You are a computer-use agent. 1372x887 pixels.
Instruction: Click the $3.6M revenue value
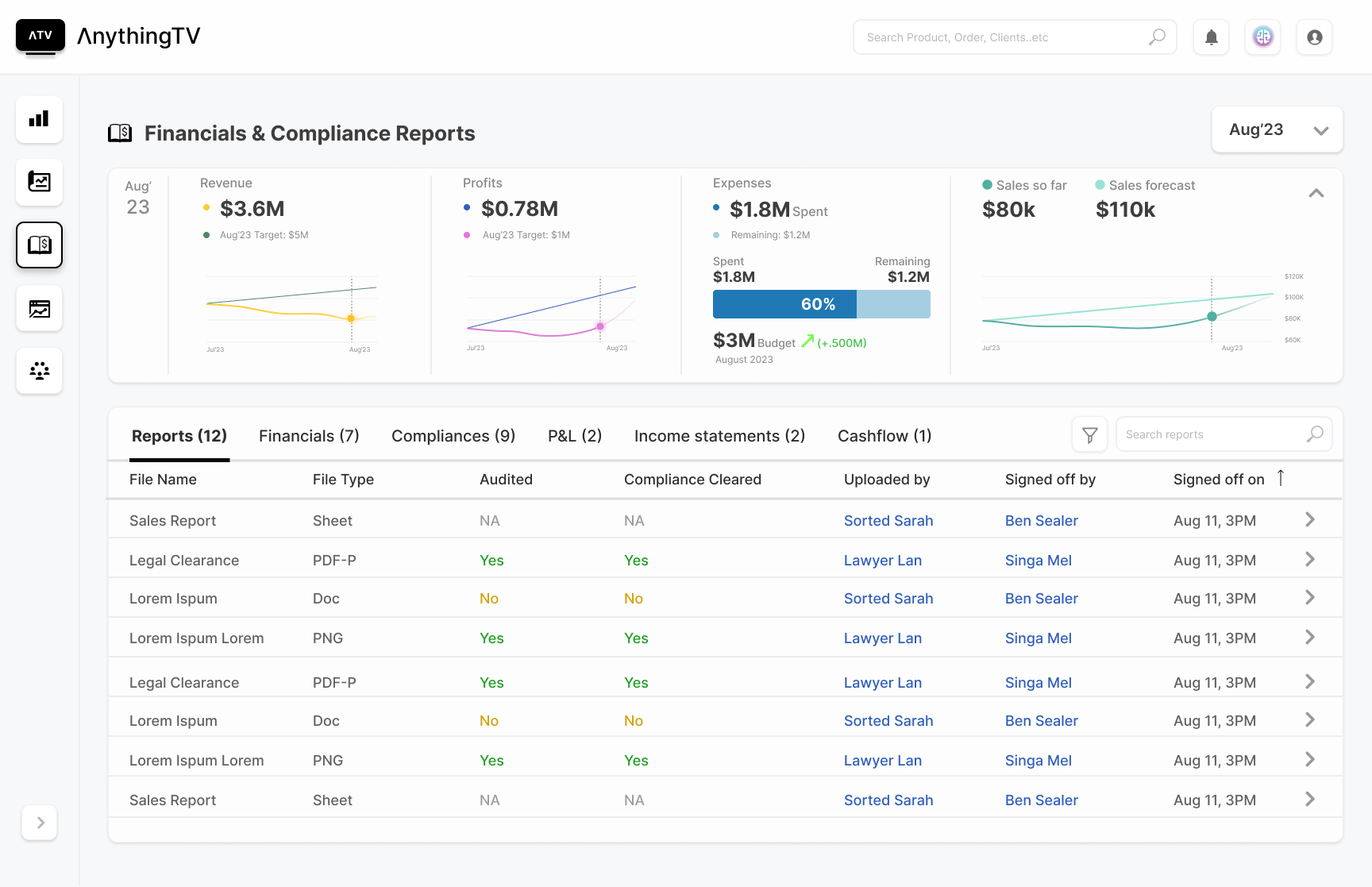click(252, 209)
